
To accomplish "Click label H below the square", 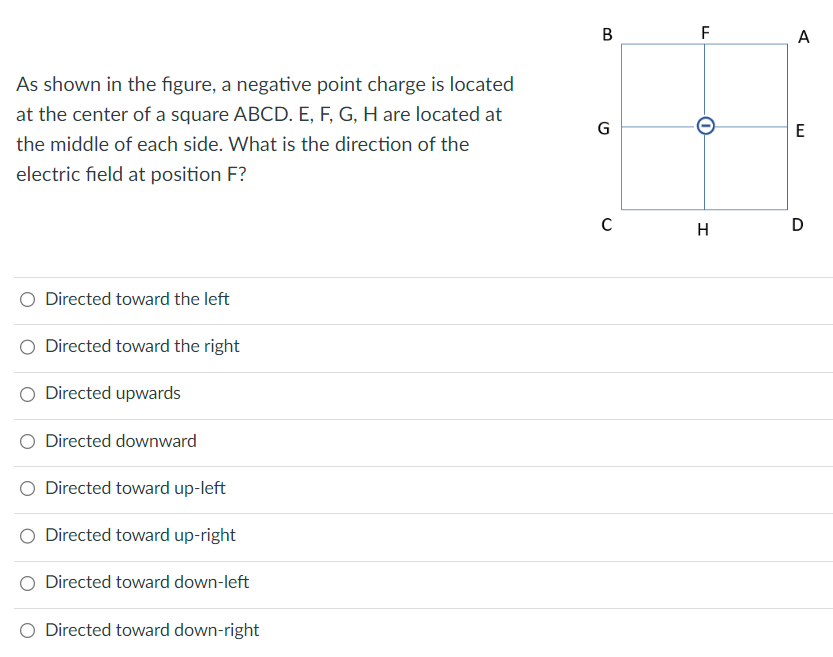I will pyautogui.click(x=703, y=230).
